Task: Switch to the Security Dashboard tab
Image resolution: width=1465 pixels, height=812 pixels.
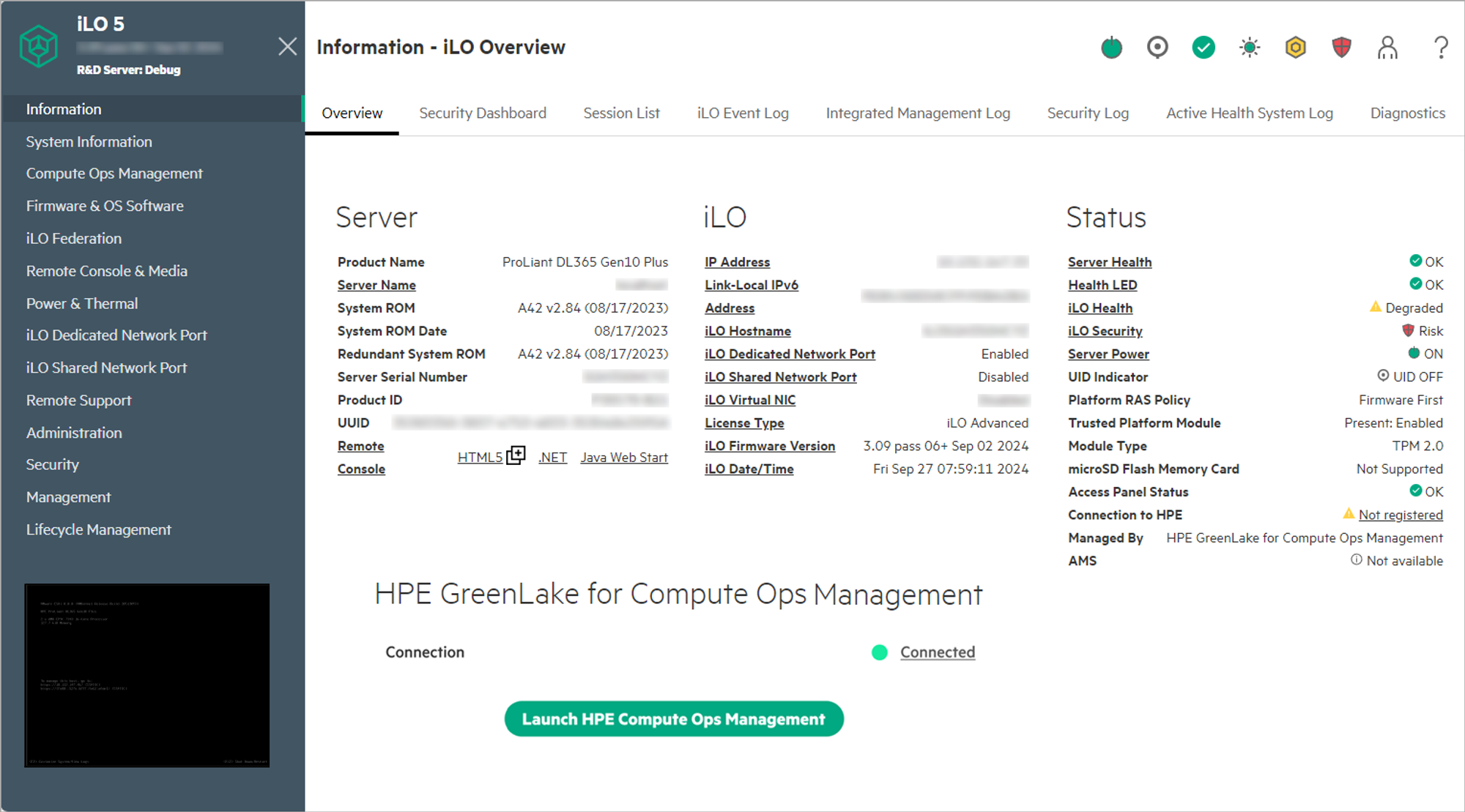Action: click(483, 113)
